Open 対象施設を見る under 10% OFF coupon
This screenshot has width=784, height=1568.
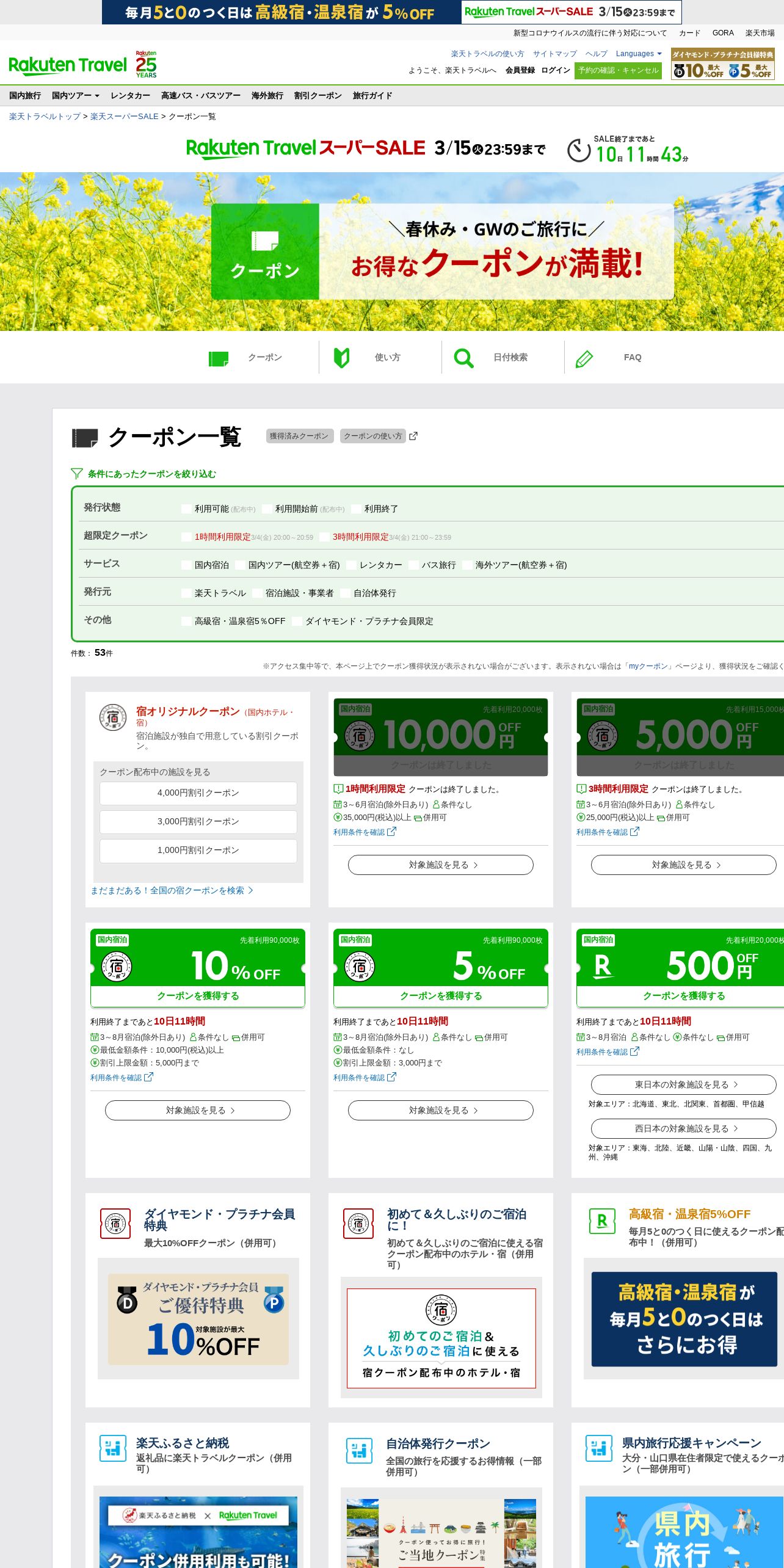pos(198,1110)
